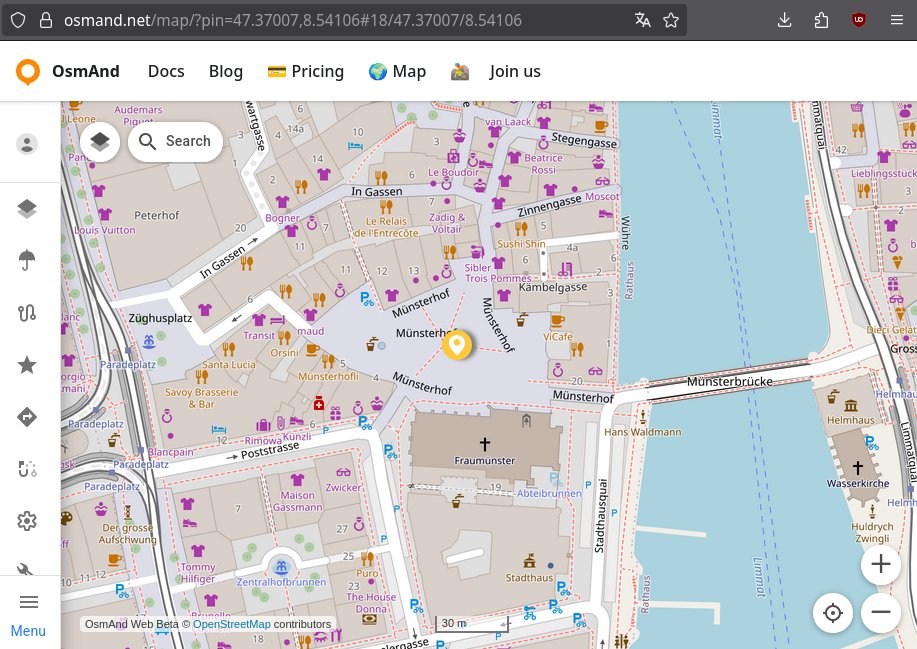Open the user account icon in sidebar
This screenshot has height=649, width=917.
coord(27,144)
